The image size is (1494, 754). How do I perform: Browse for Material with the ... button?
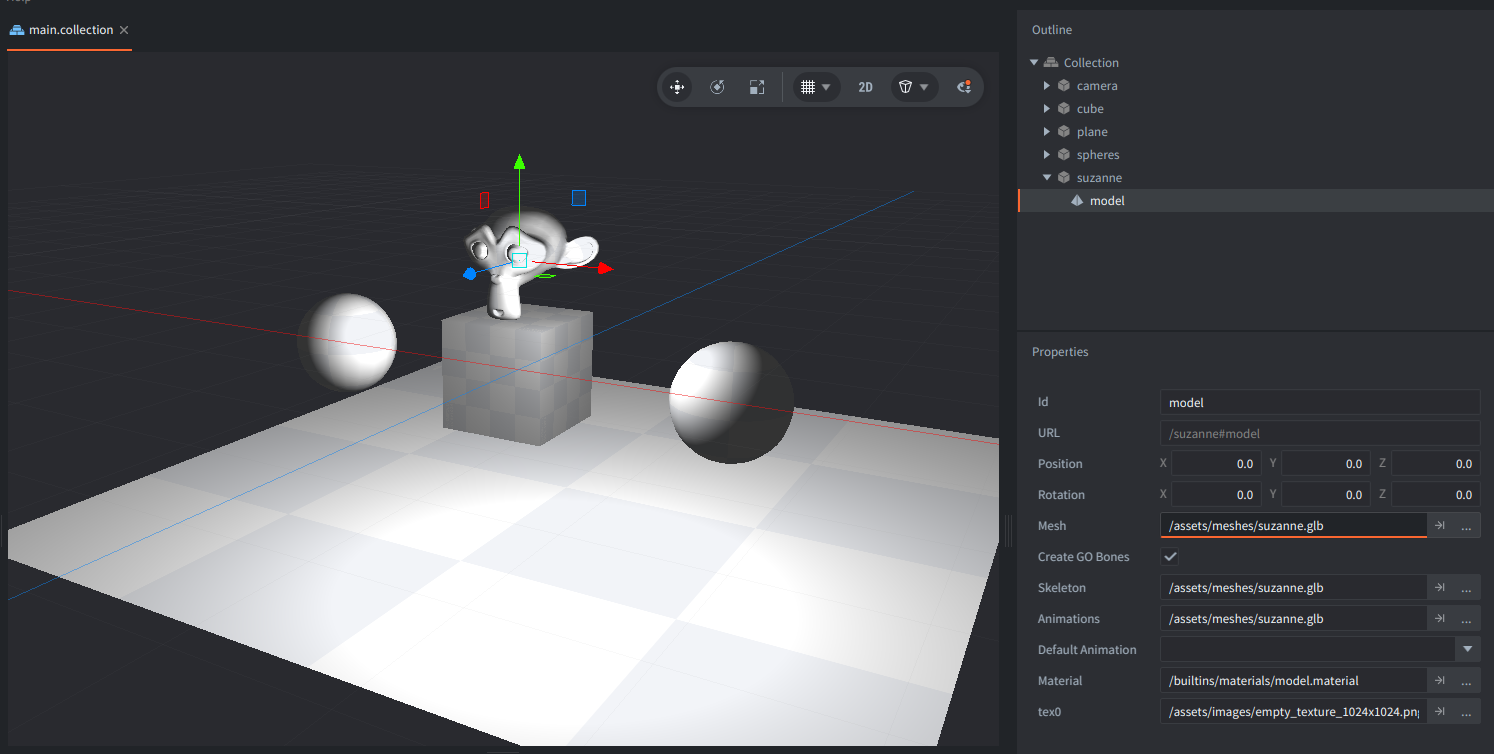coord(1467,680)
